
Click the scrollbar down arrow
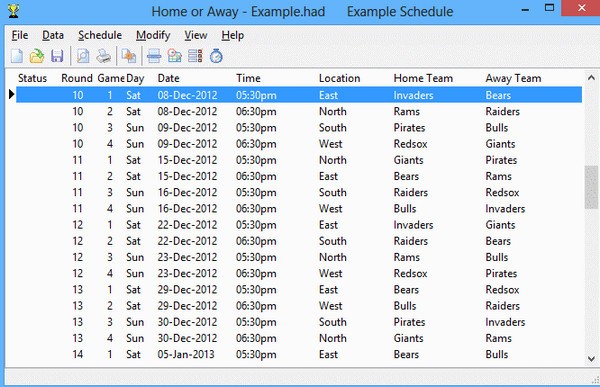pyautogui.click(x=591, y=359)
